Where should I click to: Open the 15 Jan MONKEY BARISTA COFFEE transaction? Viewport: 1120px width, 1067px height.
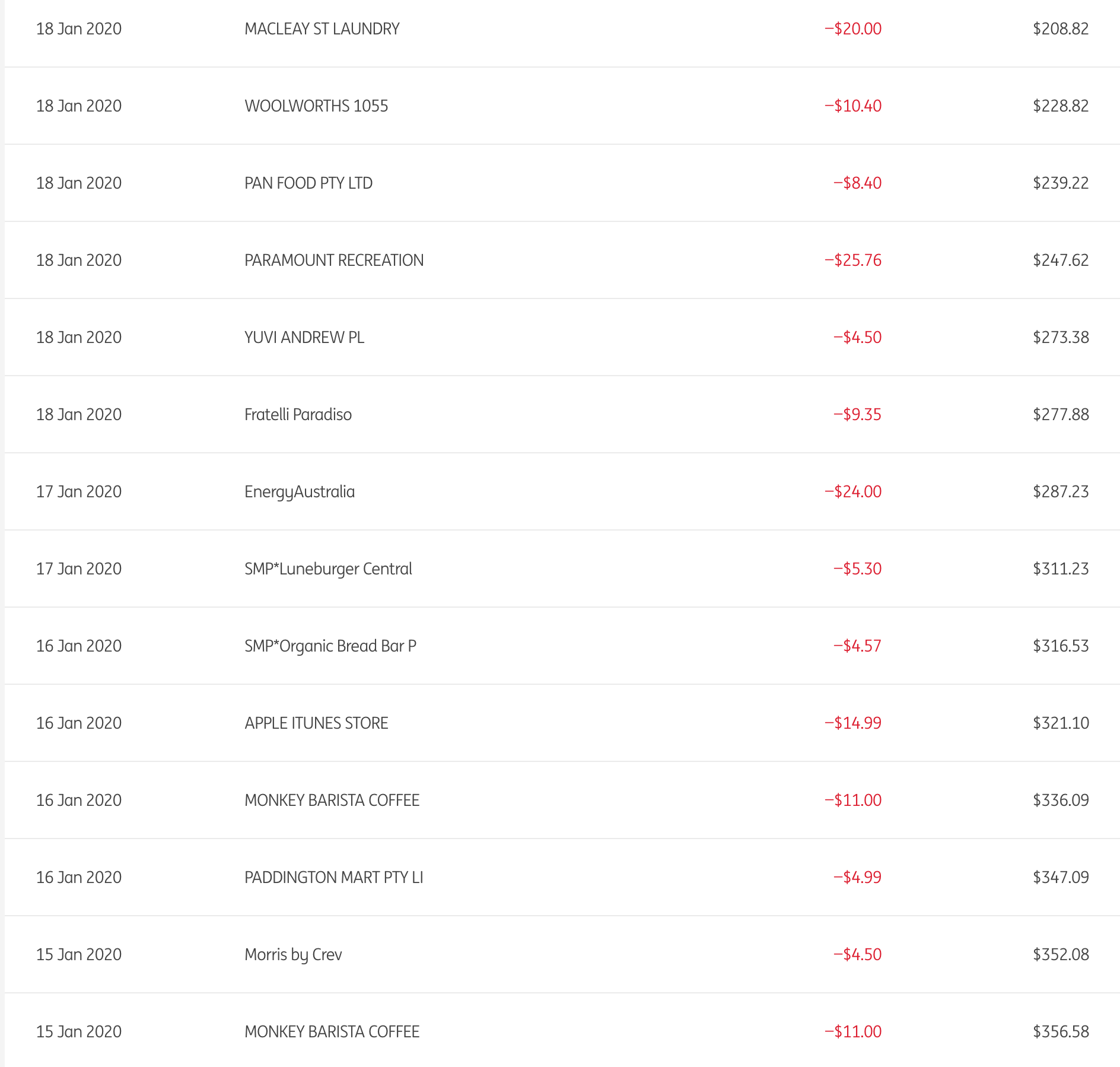click(332, 1031)
